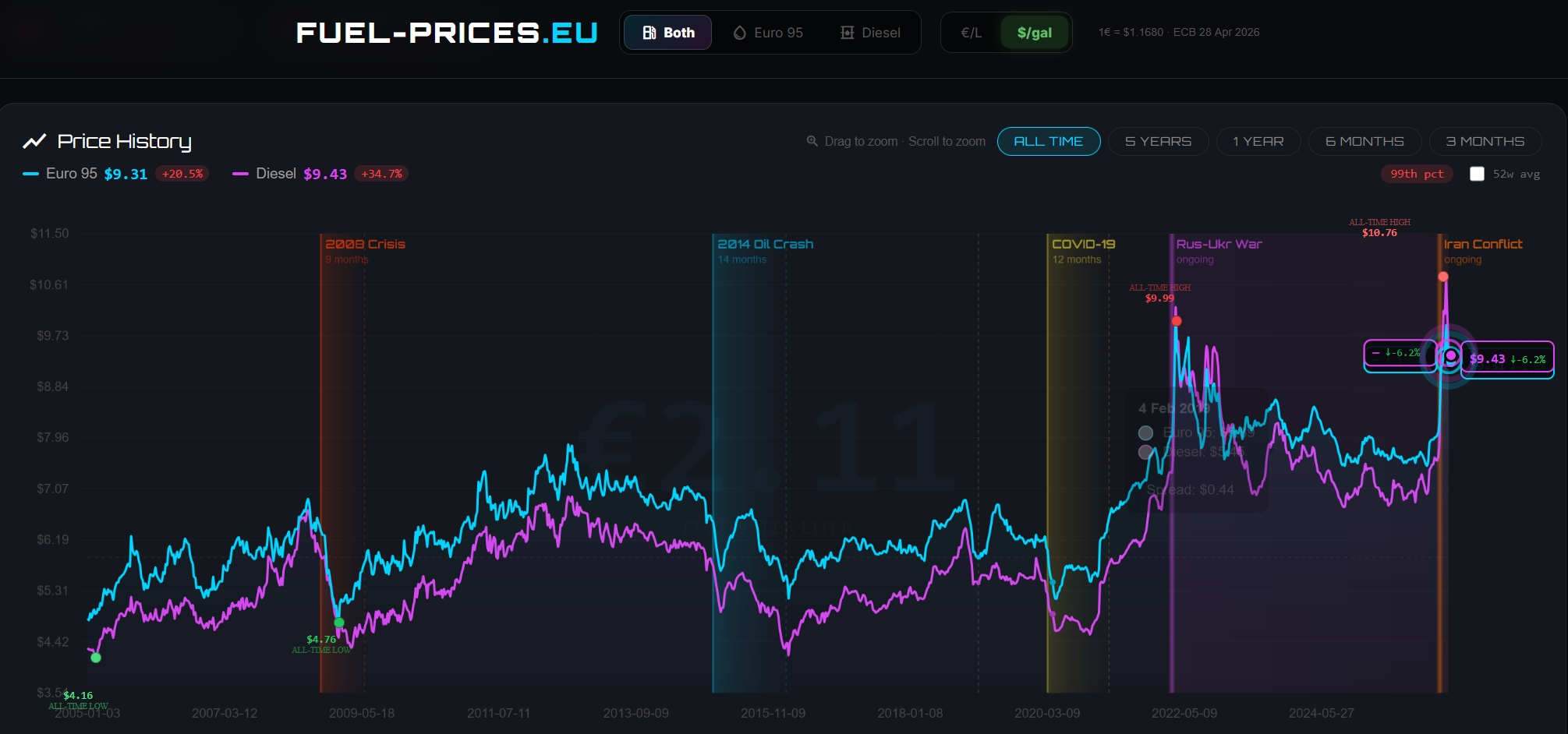Viewport: 1568px width, 734px height.
Task: Click the magnifier zoom hint icon
Action: (x=812, y=141)
